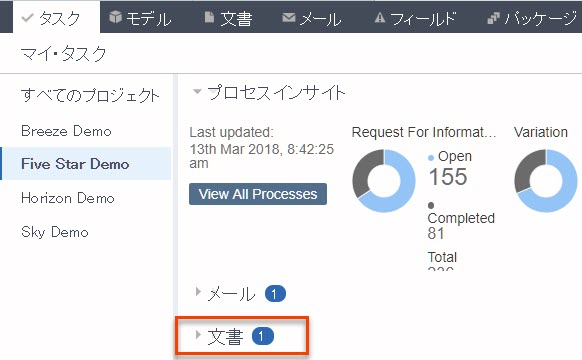This screenshot has height=360, width=582.
Task: Expand the 文書 section arrow
Action: (198, 335)
